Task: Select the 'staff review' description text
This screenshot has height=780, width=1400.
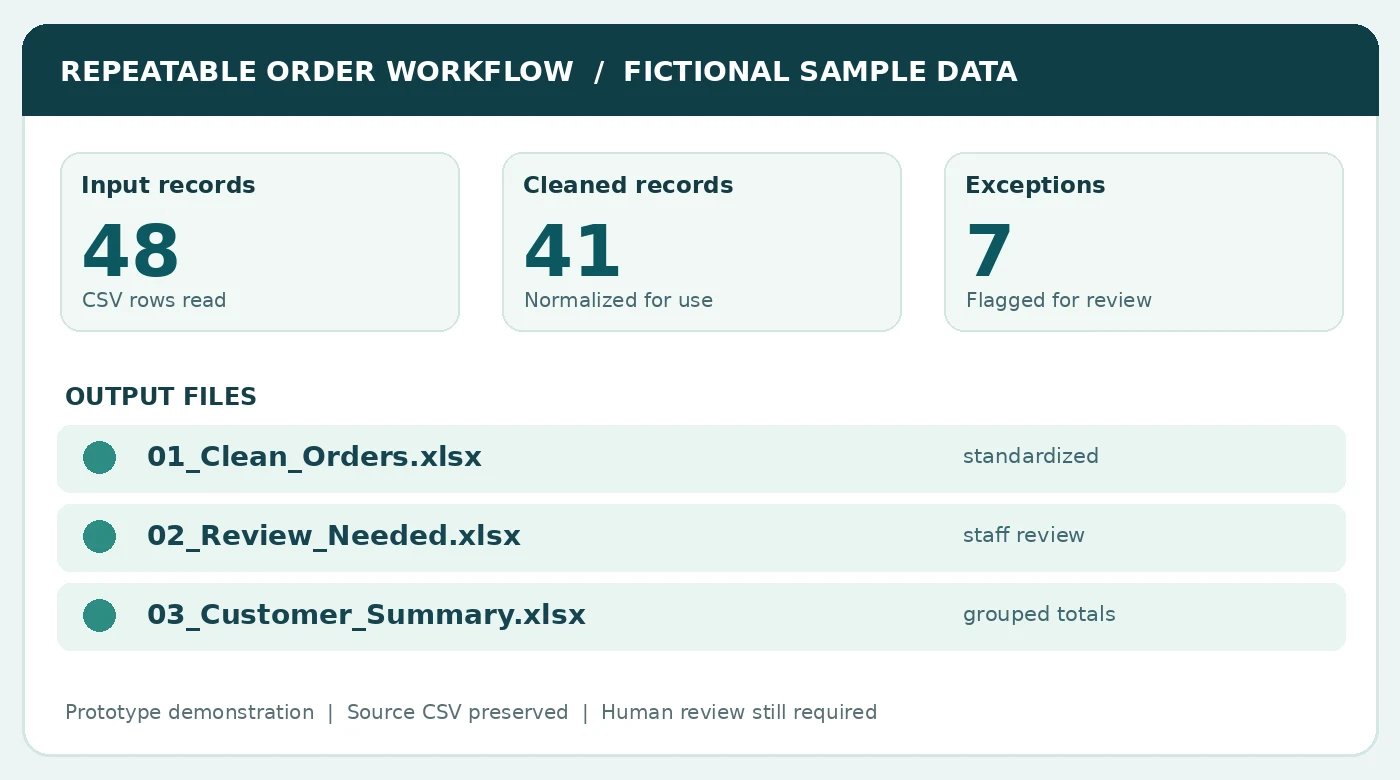Action: point(1024,535)
